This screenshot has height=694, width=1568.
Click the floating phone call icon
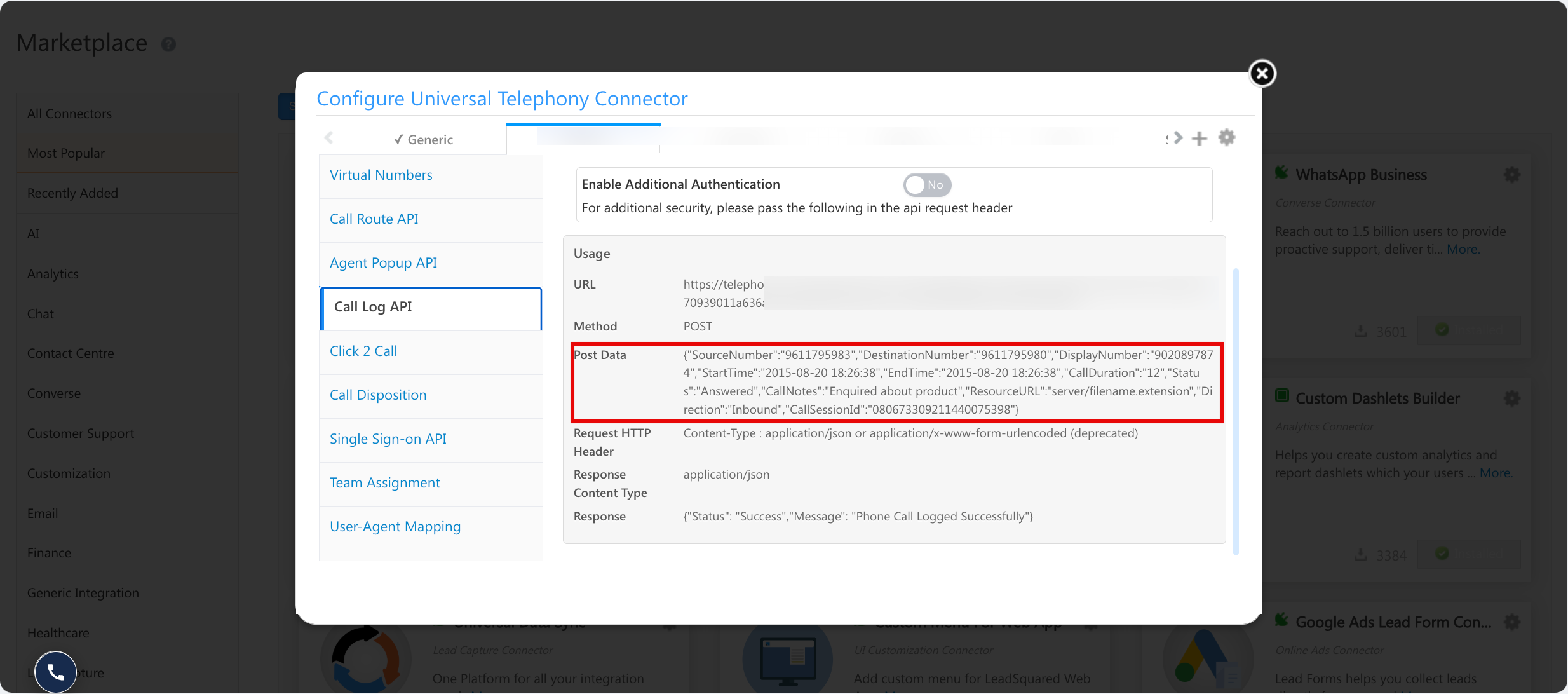coord(56,672)
